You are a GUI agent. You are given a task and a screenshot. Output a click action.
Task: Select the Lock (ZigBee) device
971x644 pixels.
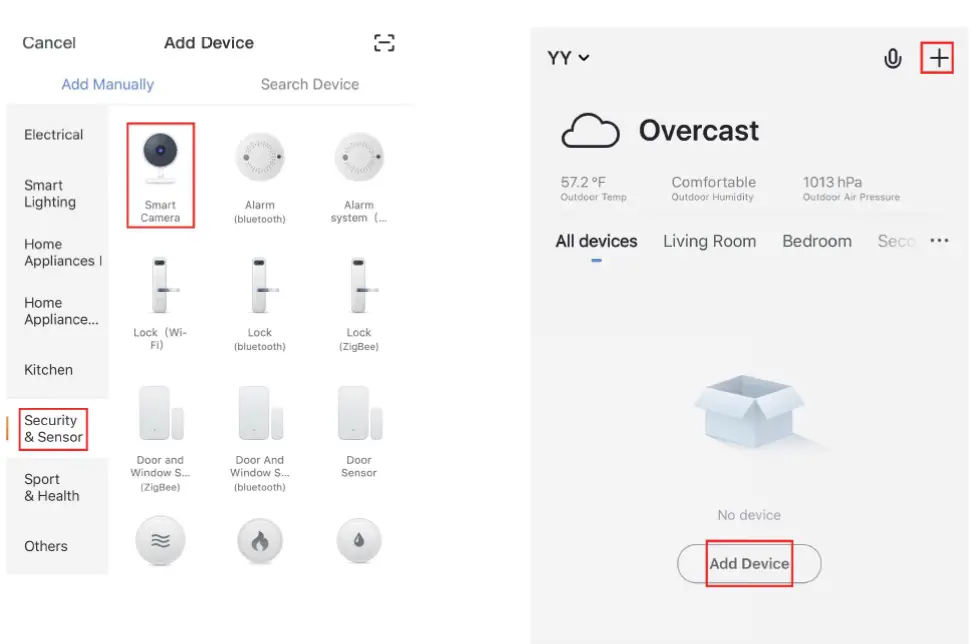359,304
